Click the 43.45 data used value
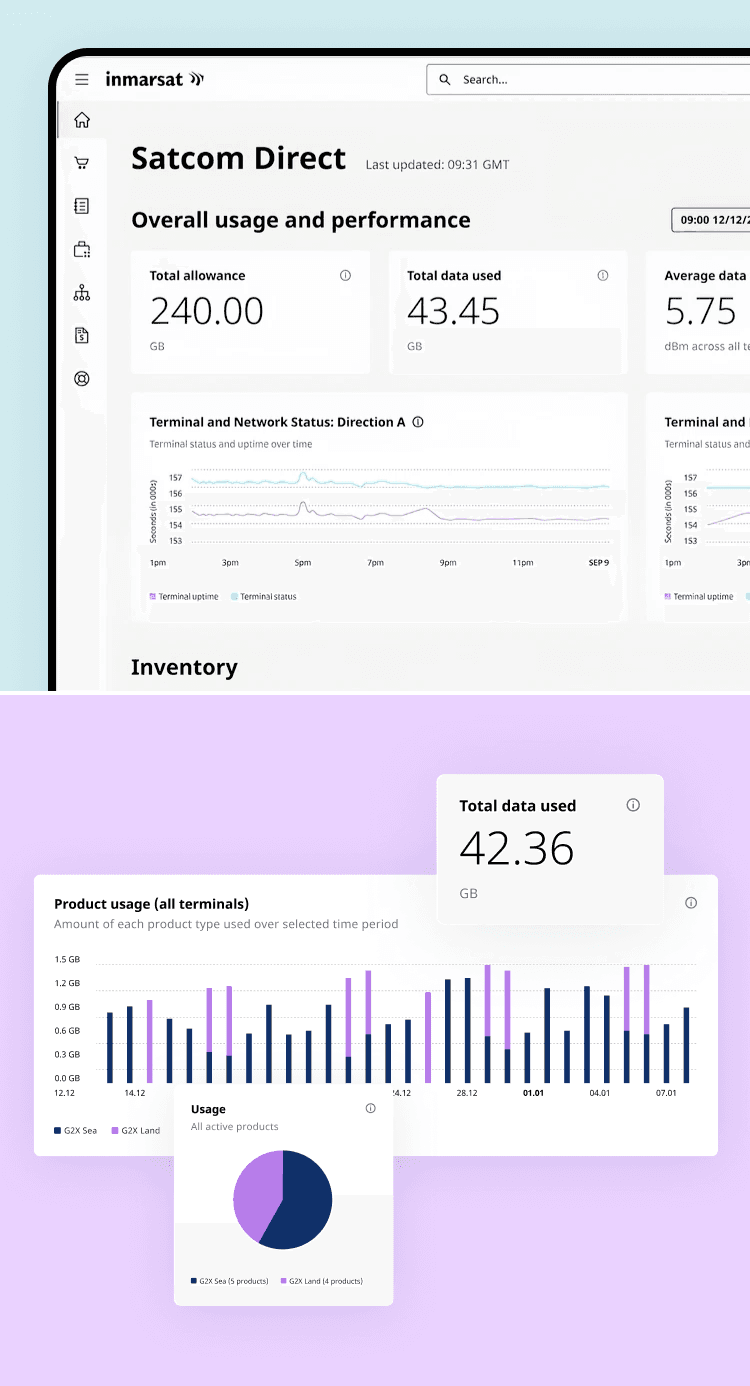This screenshot has width=750, height=1386. click(x=453, y=311)
